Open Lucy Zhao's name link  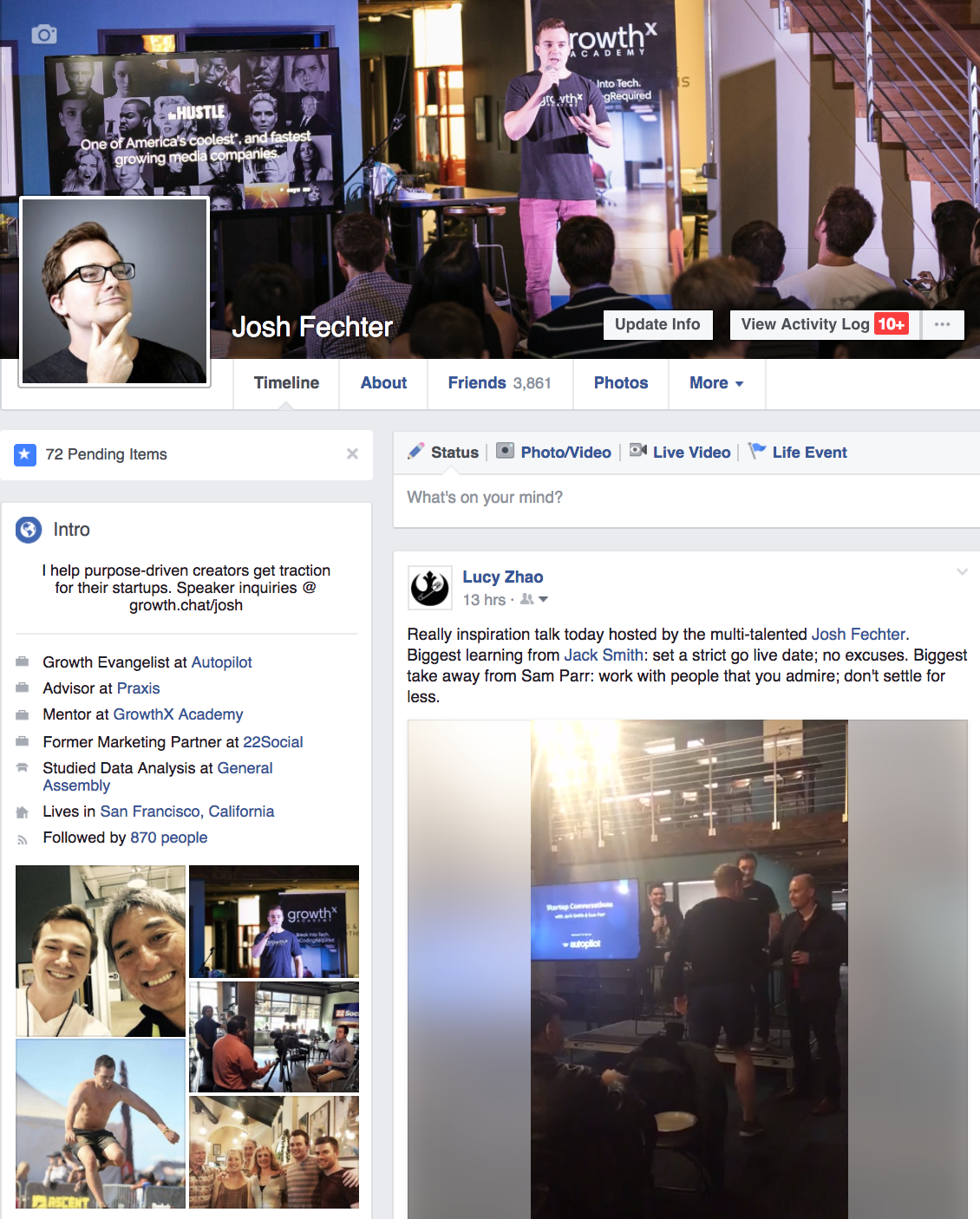(503, 577)
